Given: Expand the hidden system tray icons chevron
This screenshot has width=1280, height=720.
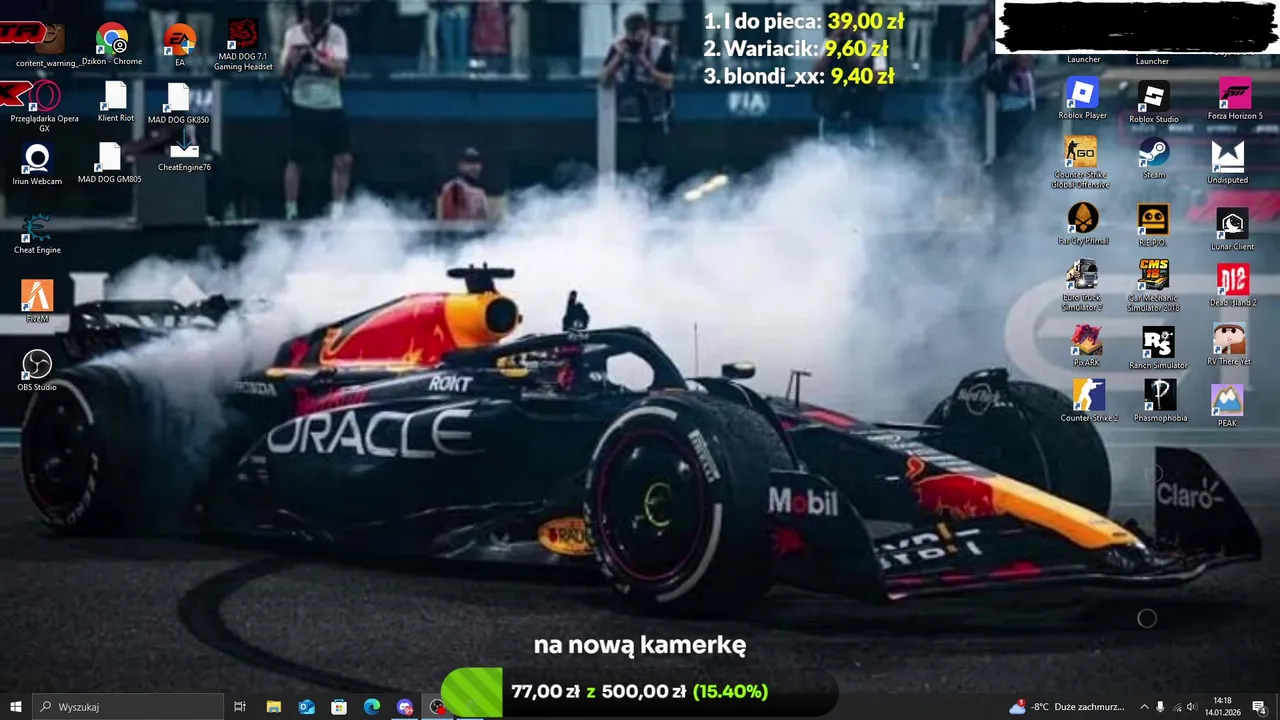Looking at the screenshot, I should (1144, 707).
